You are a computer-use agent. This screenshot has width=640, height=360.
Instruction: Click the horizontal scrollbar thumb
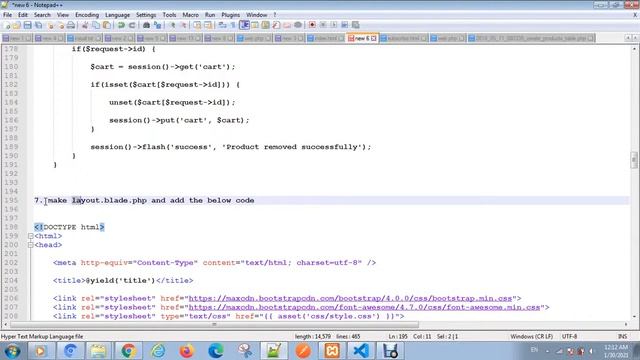pos(214,324)
